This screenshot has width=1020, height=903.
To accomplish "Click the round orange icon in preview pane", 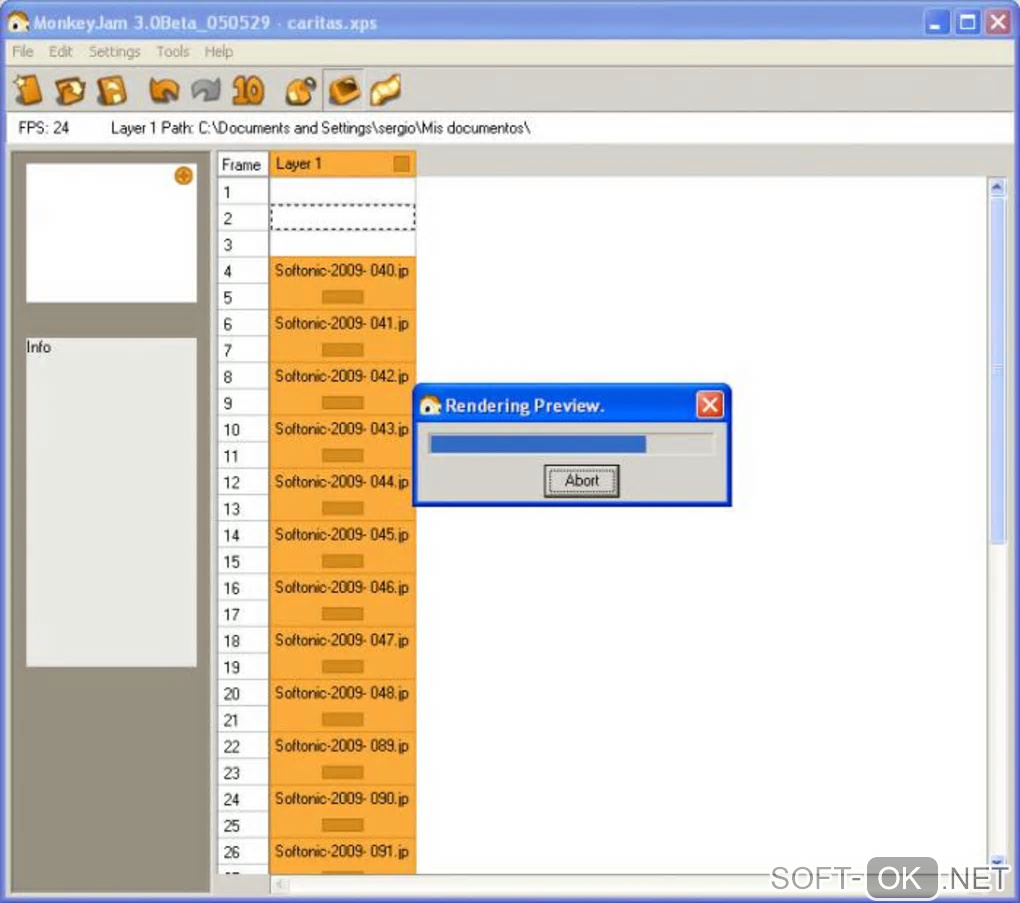I will 183,176.
